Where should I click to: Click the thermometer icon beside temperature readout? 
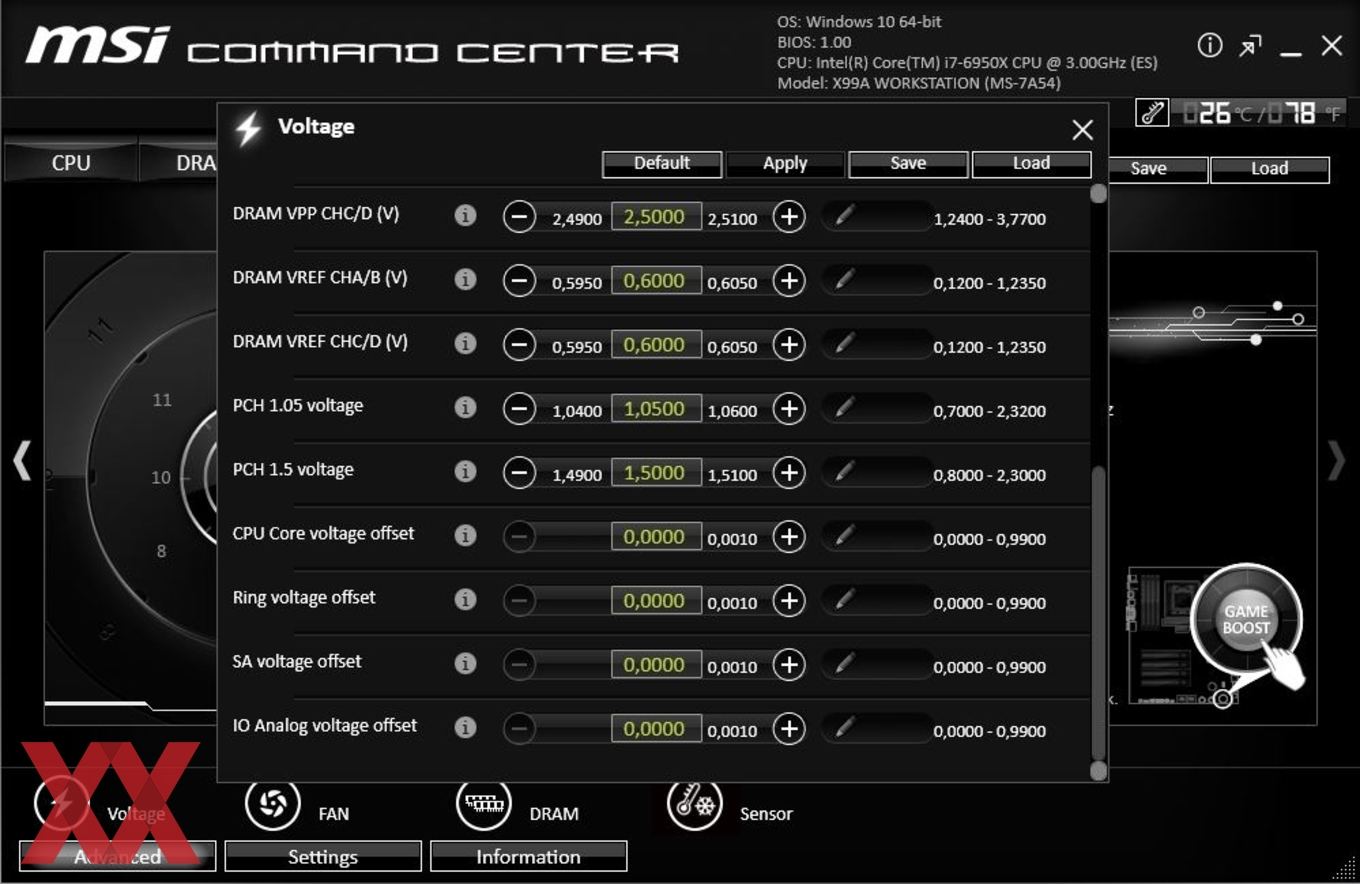click(1152, 113)
